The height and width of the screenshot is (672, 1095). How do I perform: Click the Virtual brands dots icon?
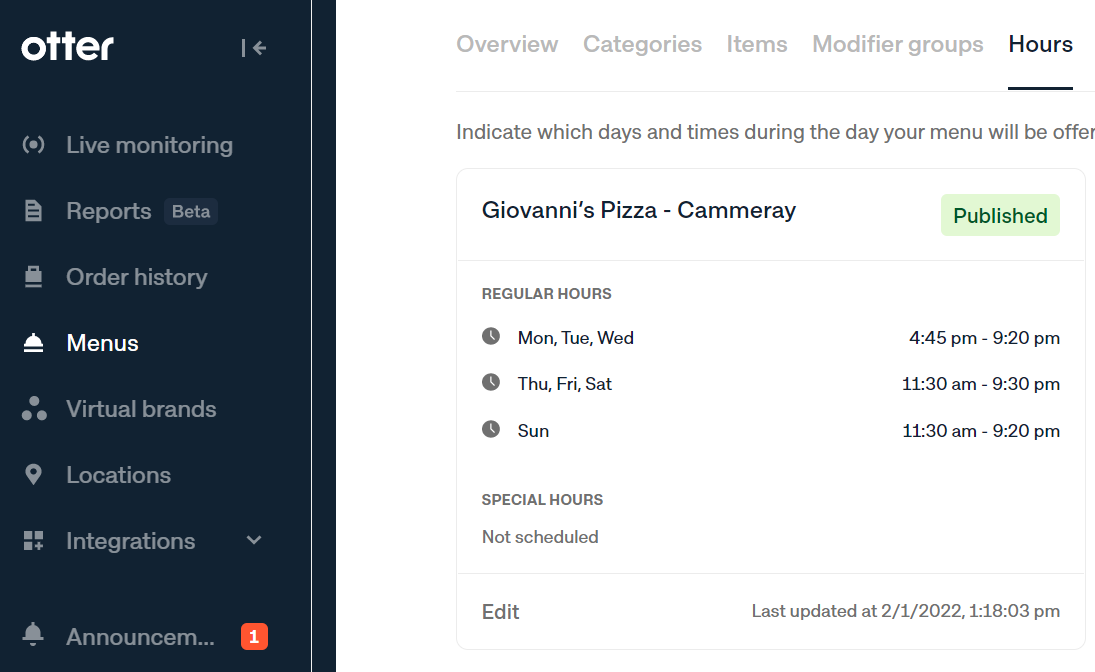tap(34, 409)
